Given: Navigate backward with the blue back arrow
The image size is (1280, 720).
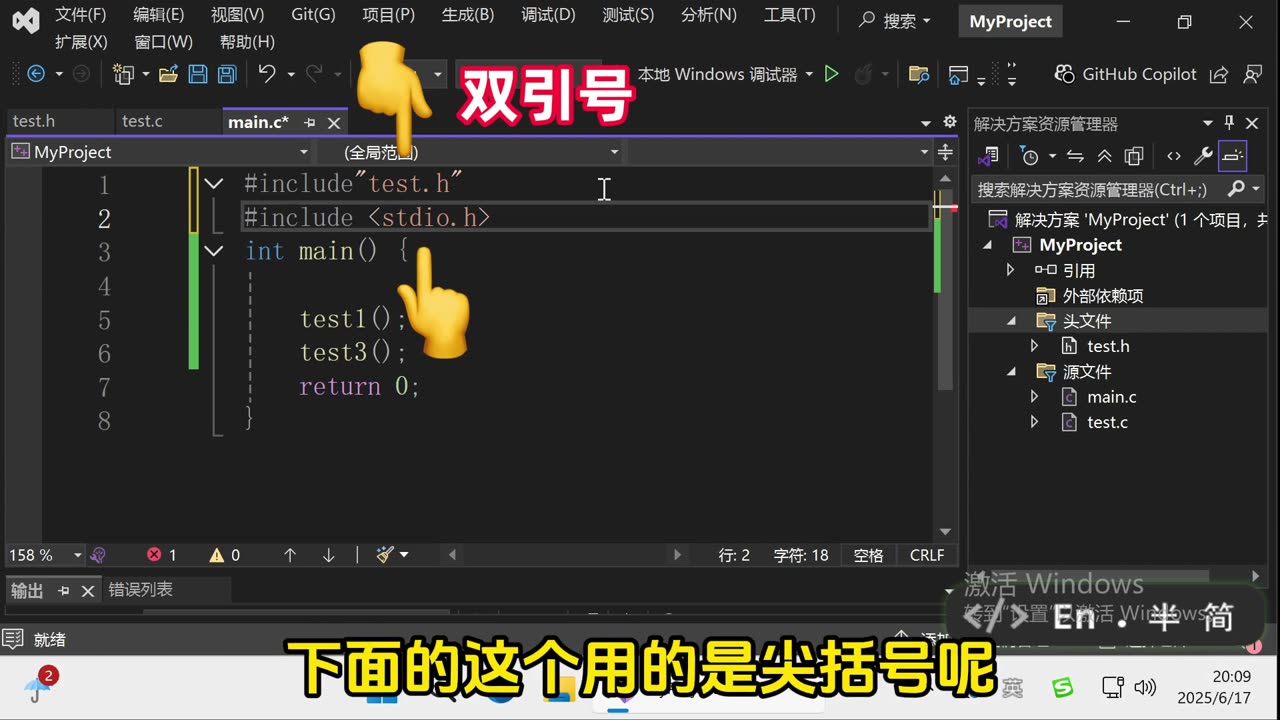Looking at the screenshot, I should 36,74.
